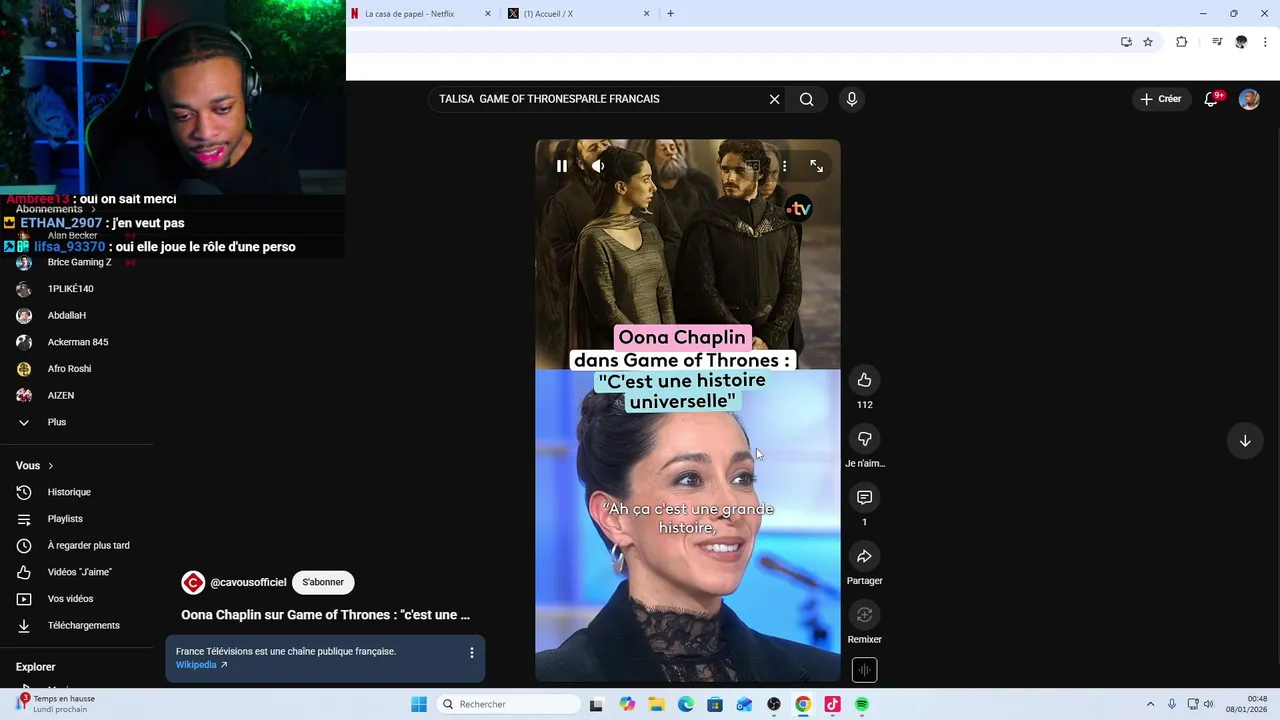
Task: Open the AIZEN subscription channel
Action: click(x=60, y=395)
